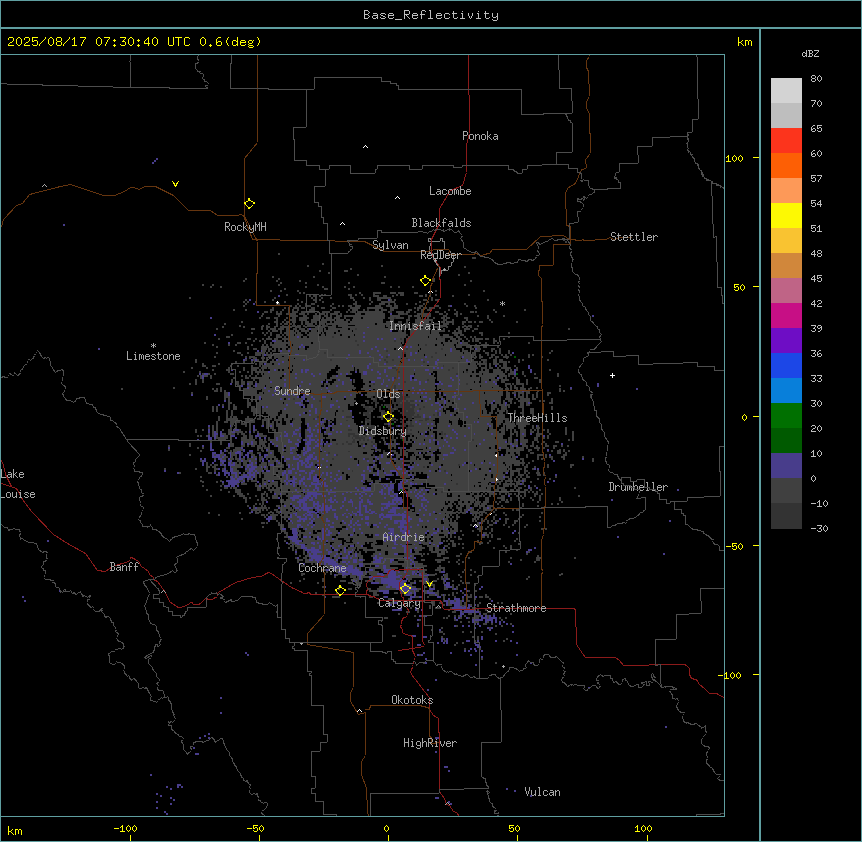Click the white plus marker north of Drumheller
The height and width of the screenshot is (842, 862).
(x=612, y=375)
